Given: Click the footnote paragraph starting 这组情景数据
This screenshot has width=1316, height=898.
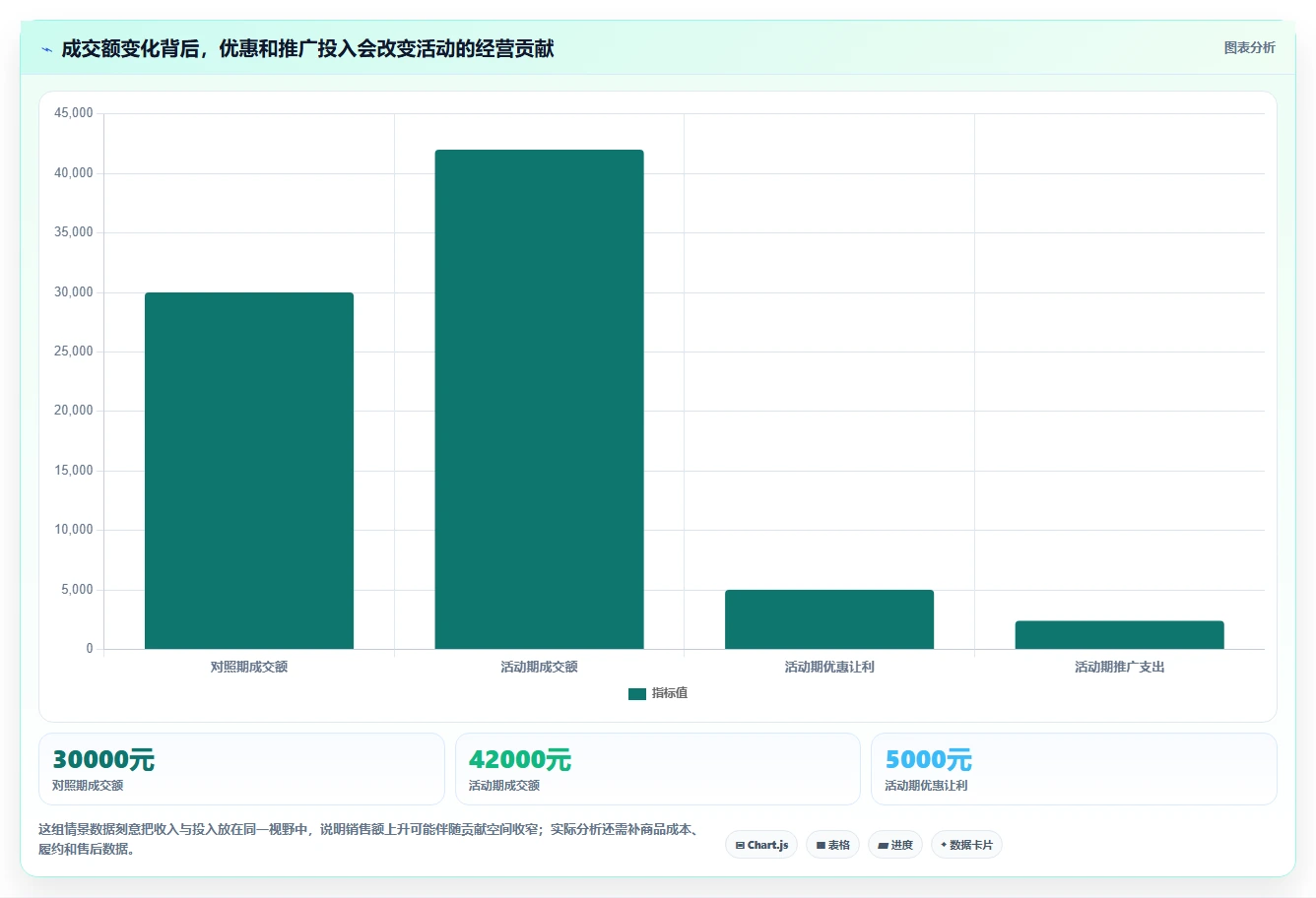Looking at the screenshot, I should pos(370,839).
